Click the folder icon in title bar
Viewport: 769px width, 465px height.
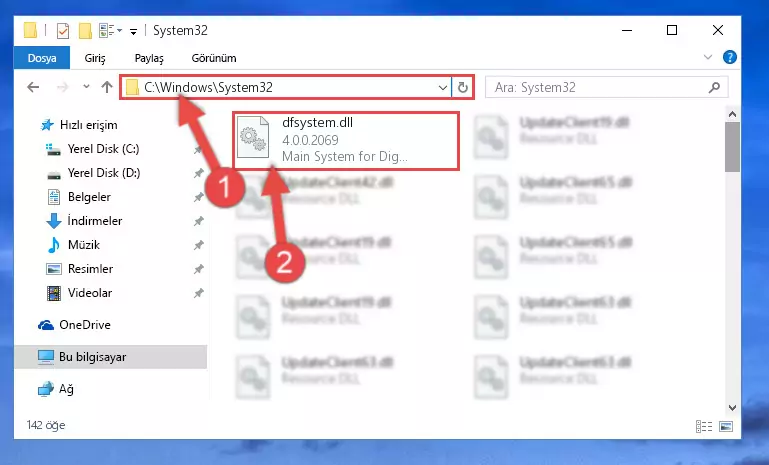tap(30, 30)
